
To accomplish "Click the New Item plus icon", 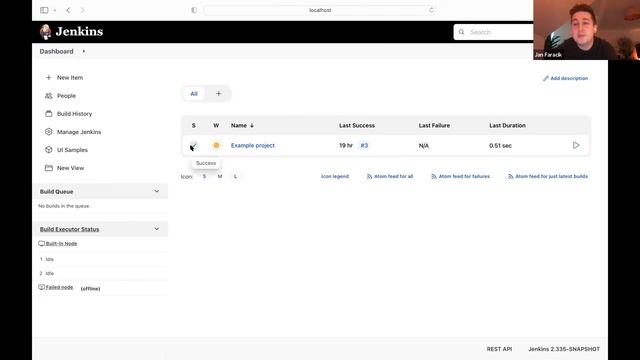I will 49,78.
